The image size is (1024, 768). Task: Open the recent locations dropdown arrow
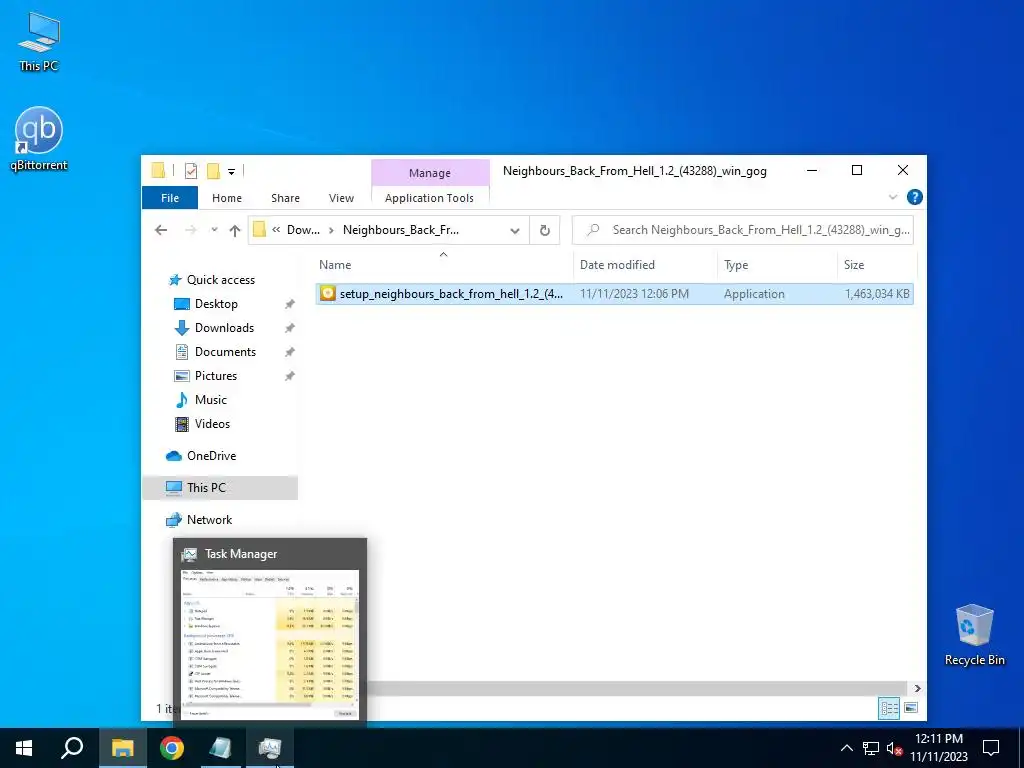pyautogui.click(x=214, y=230)
